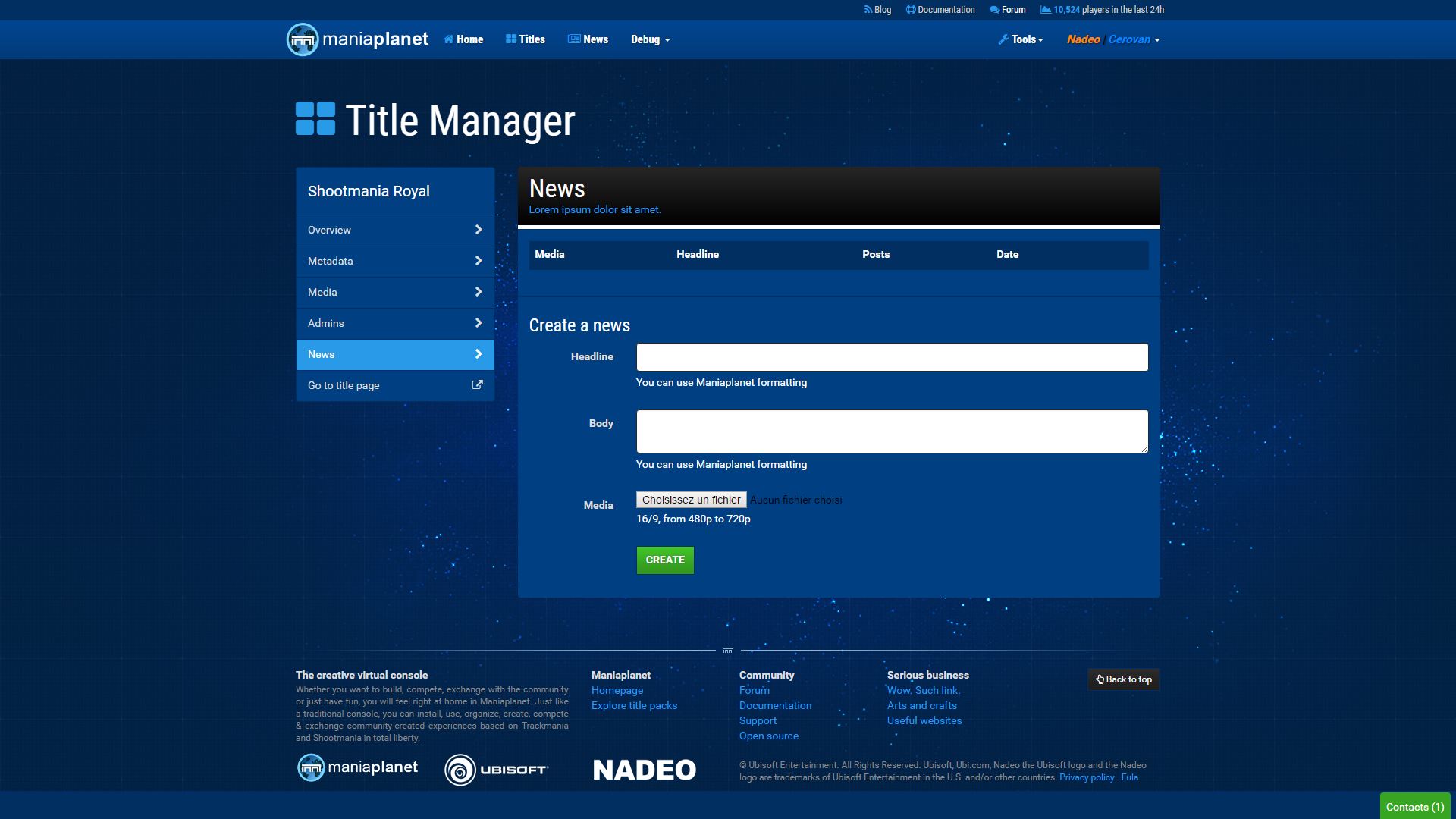This screenshot has height=819, width=1456.
Task: Select Admins in the sidebar
Action: 395,323
